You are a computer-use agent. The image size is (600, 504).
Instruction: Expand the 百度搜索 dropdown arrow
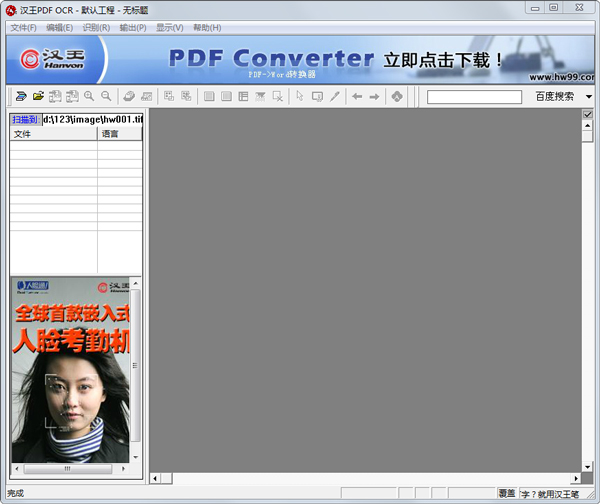(x=589, y=96)
